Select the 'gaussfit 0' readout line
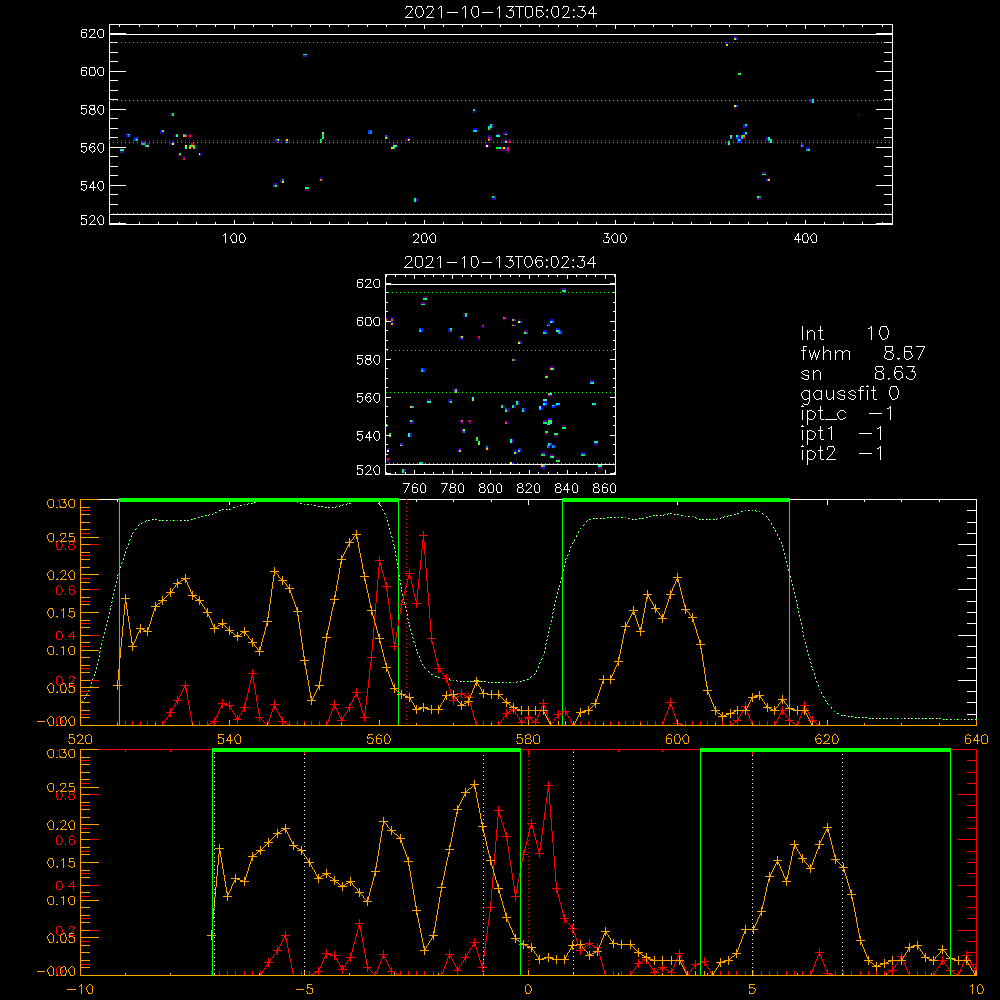Viewport: 1000px width, 1000px height. click(x=849, y=393)
